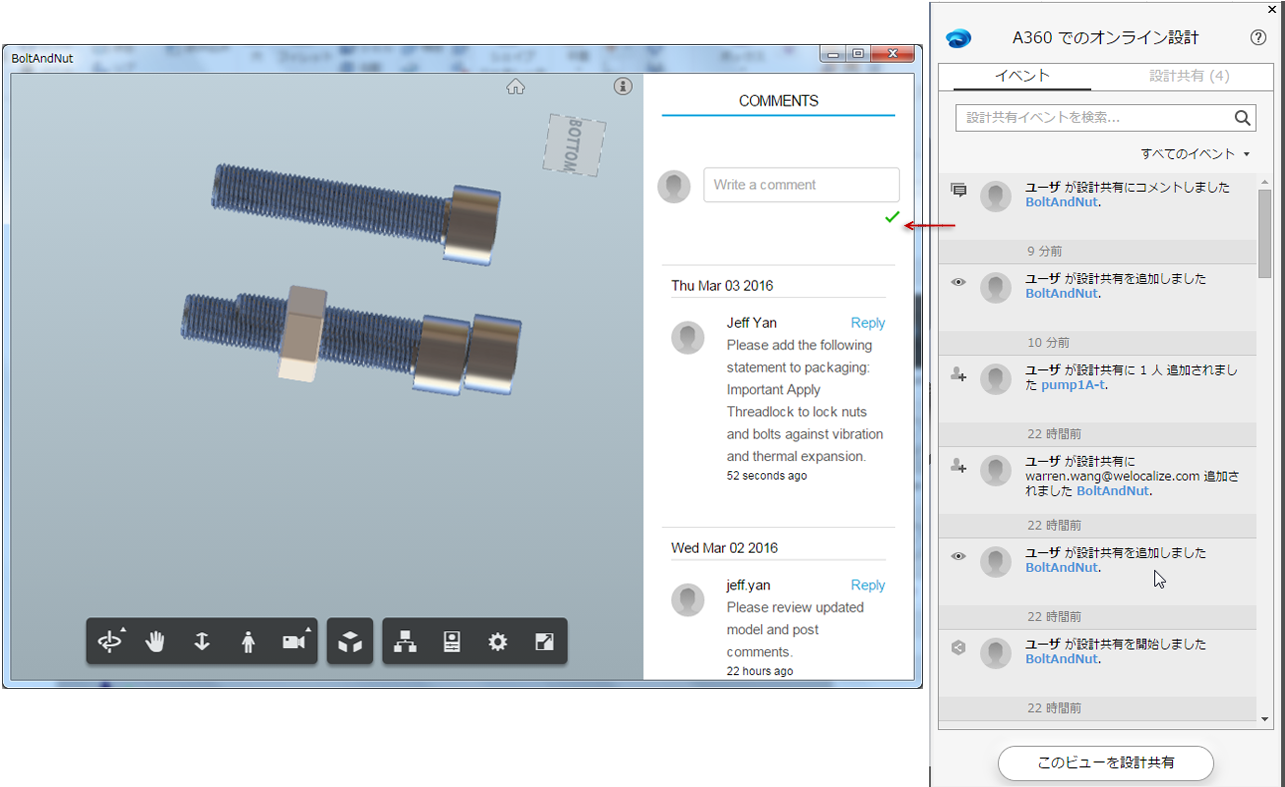Open the Model Browser hierarchy icon
The image size is (1285, 787).
point(405,642)
